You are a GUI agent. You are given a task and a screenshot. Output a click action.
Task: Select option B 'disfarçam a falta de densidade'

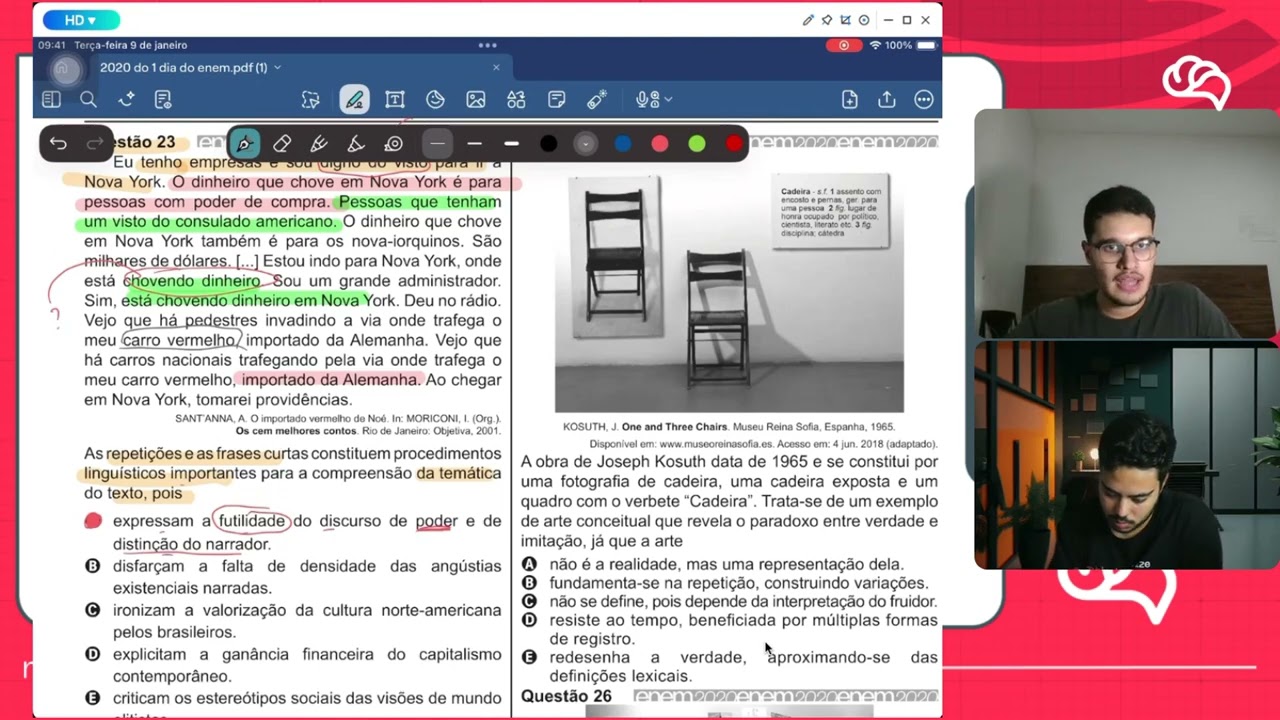93,566
